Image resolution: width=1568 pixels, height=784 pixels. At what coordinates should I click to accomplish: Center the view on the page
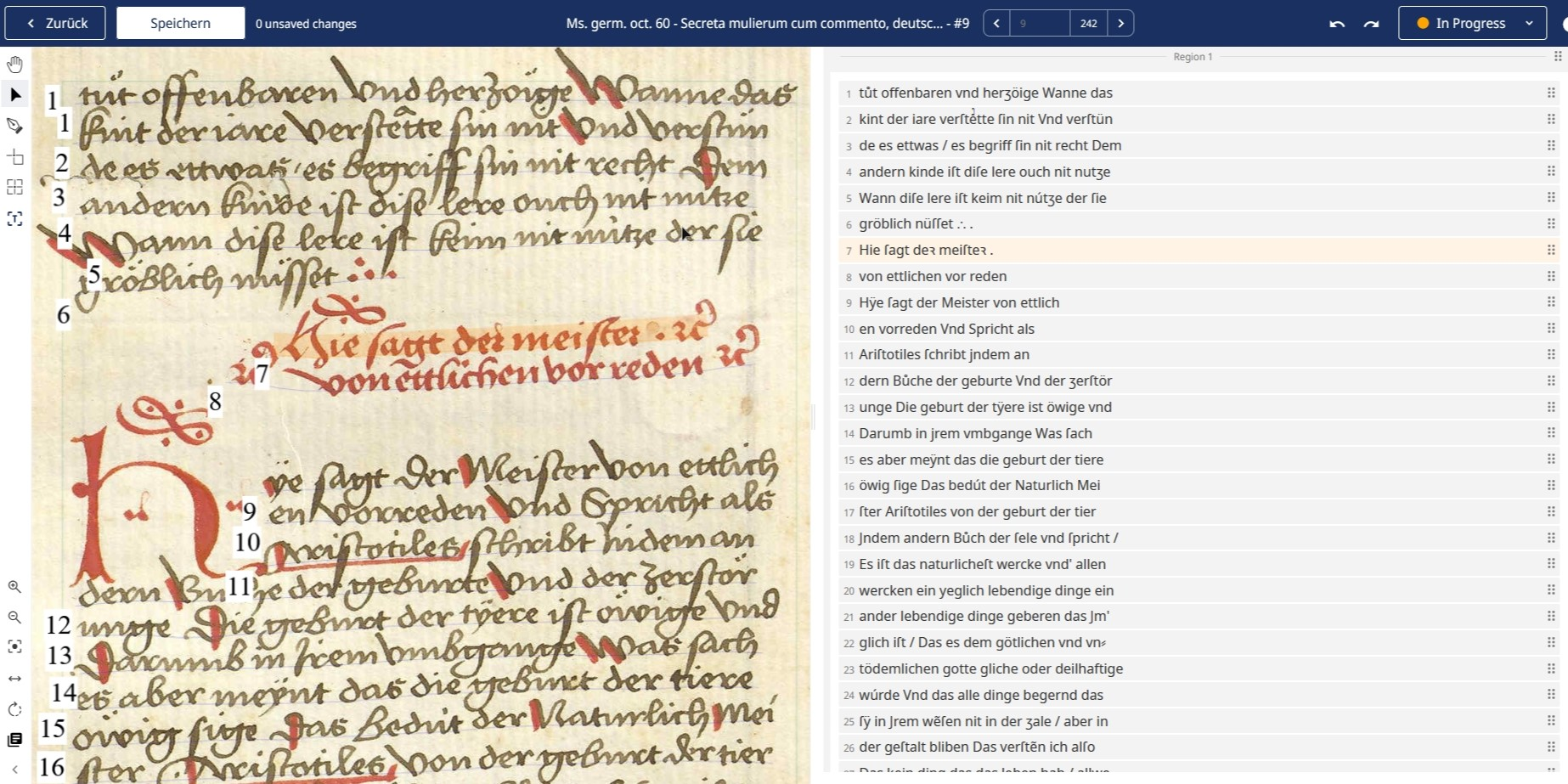(14, 646)
